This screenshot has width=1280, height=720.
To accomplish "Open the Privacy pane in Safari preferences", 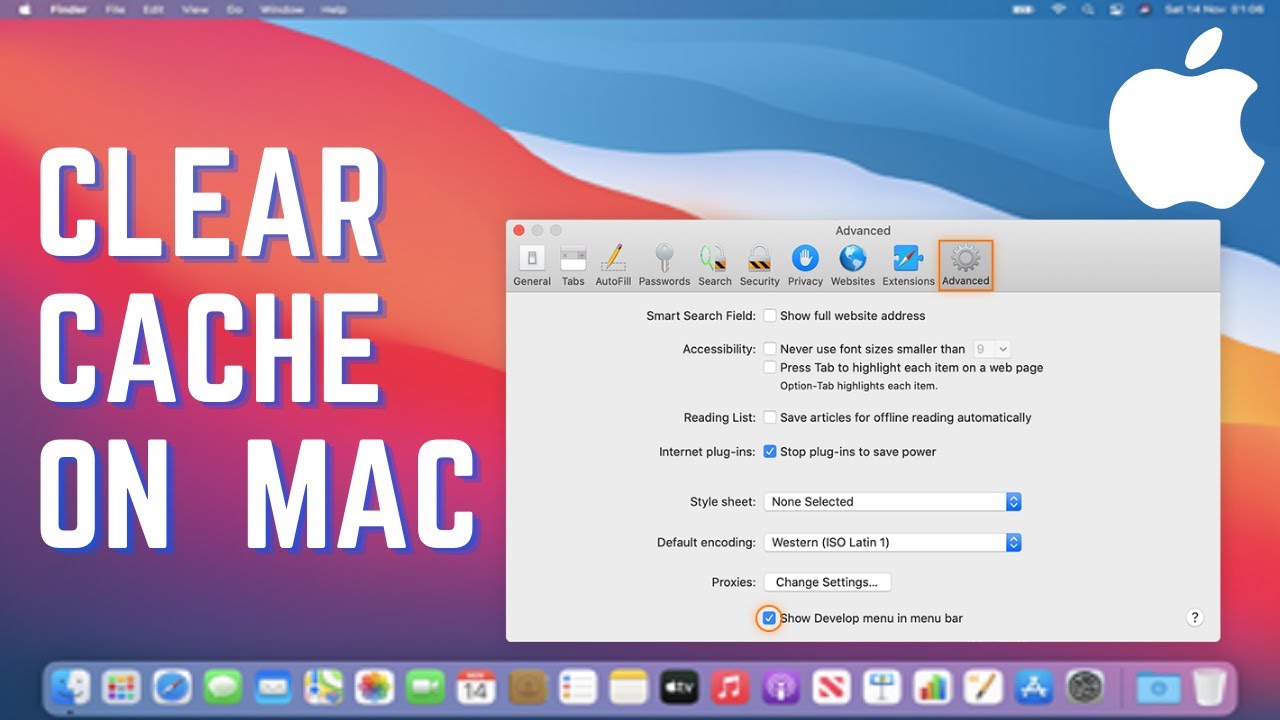I will 805,263.
